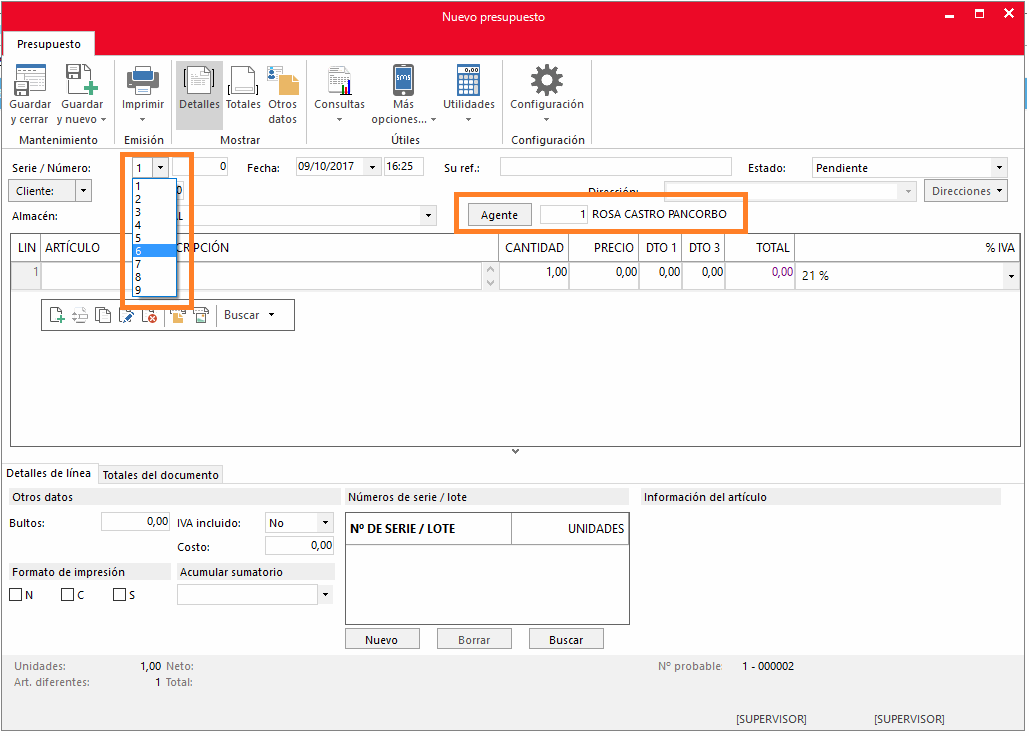Click the Guardar y cerrar icon

point(30,80)
